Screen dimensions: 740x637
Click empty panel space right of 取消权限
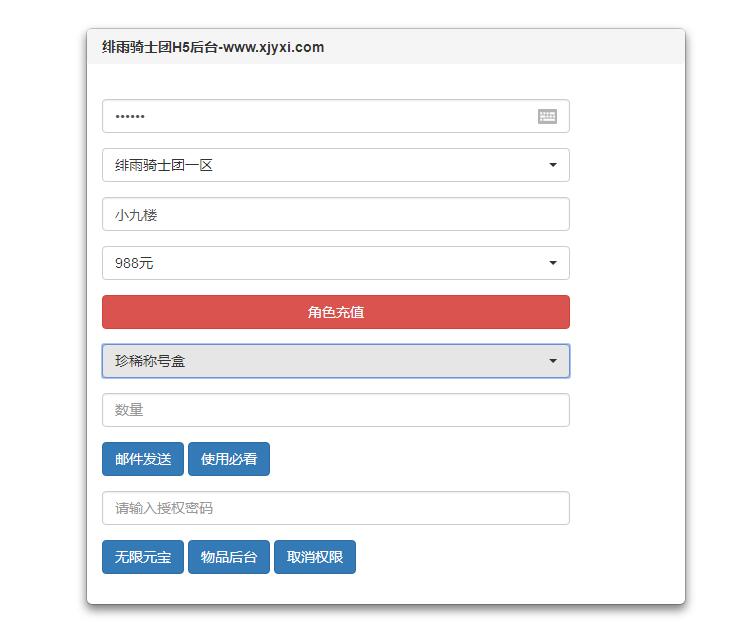[500, 557]
